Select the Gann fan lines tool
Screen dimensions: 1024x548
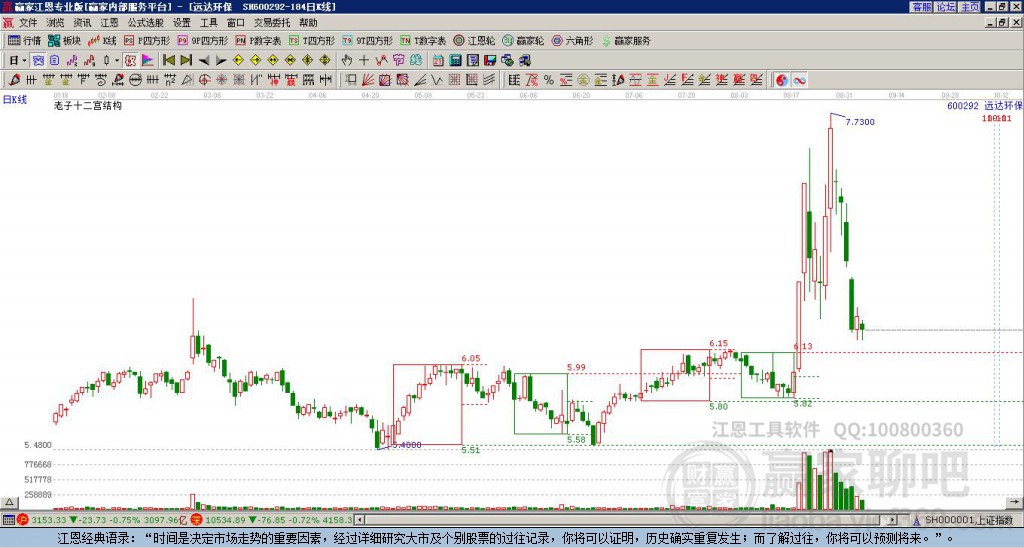tap(368, 80)
